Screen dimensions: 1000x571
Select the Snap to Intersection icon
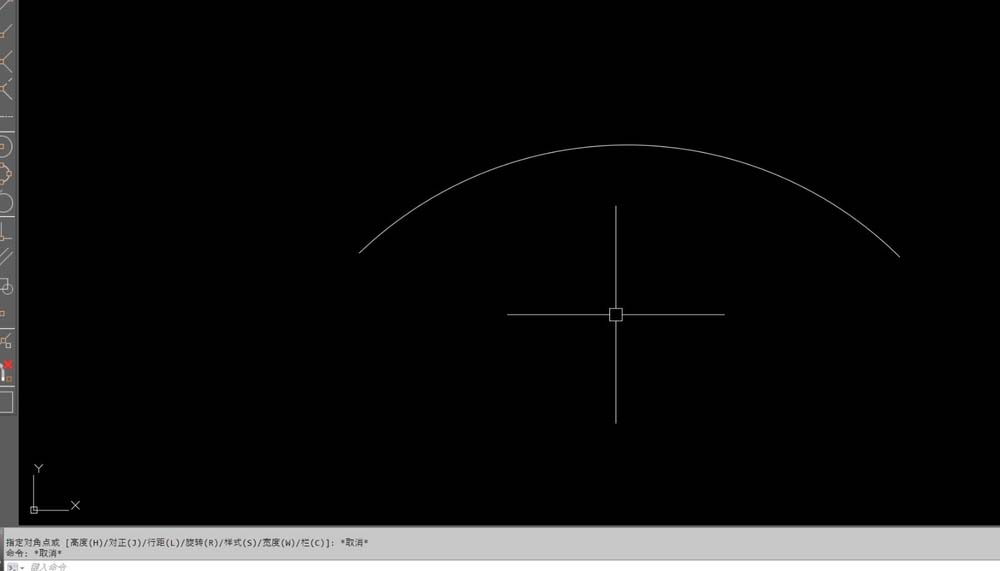[6, 62]
